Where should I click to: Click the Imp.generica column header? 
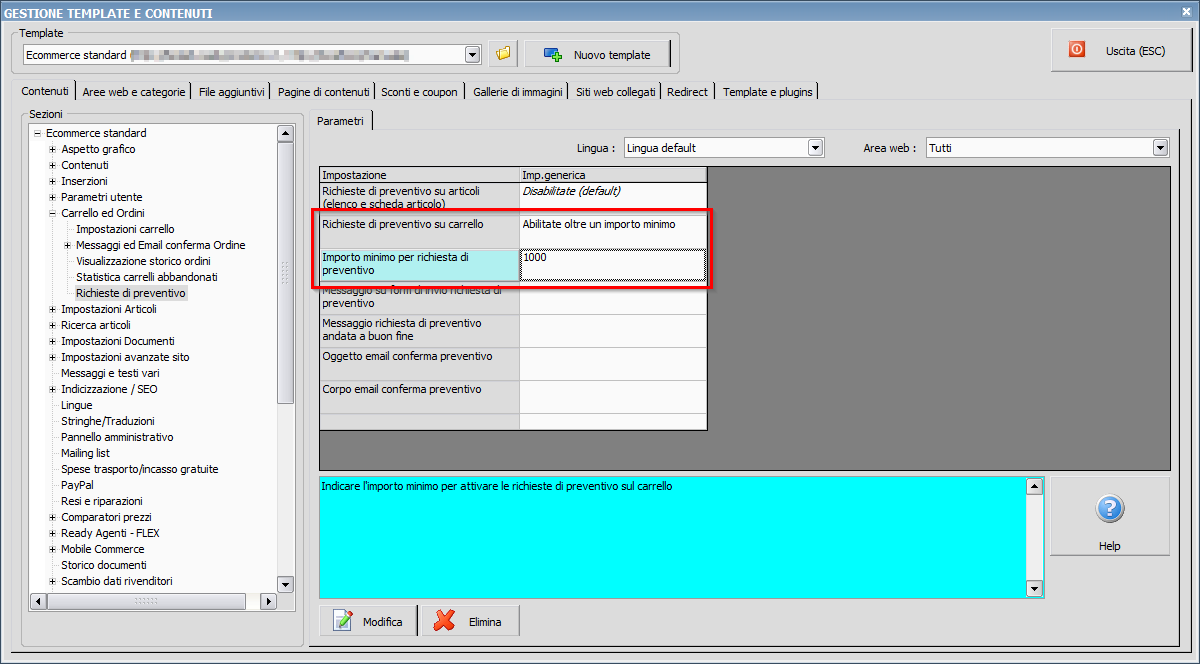pos(613,175)
